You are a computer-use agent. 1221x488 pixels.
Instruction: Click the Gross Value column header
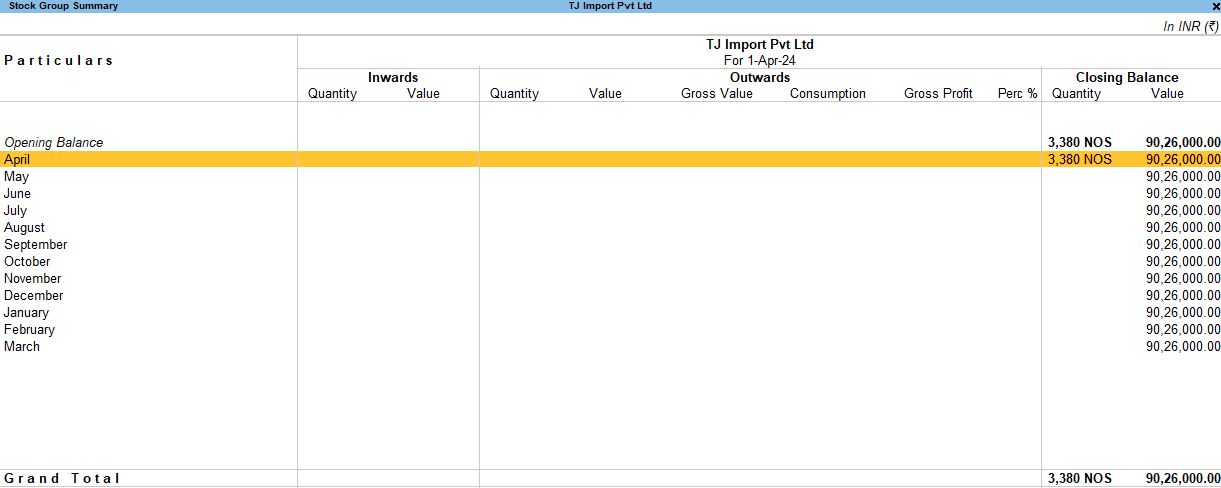(717, 93)
